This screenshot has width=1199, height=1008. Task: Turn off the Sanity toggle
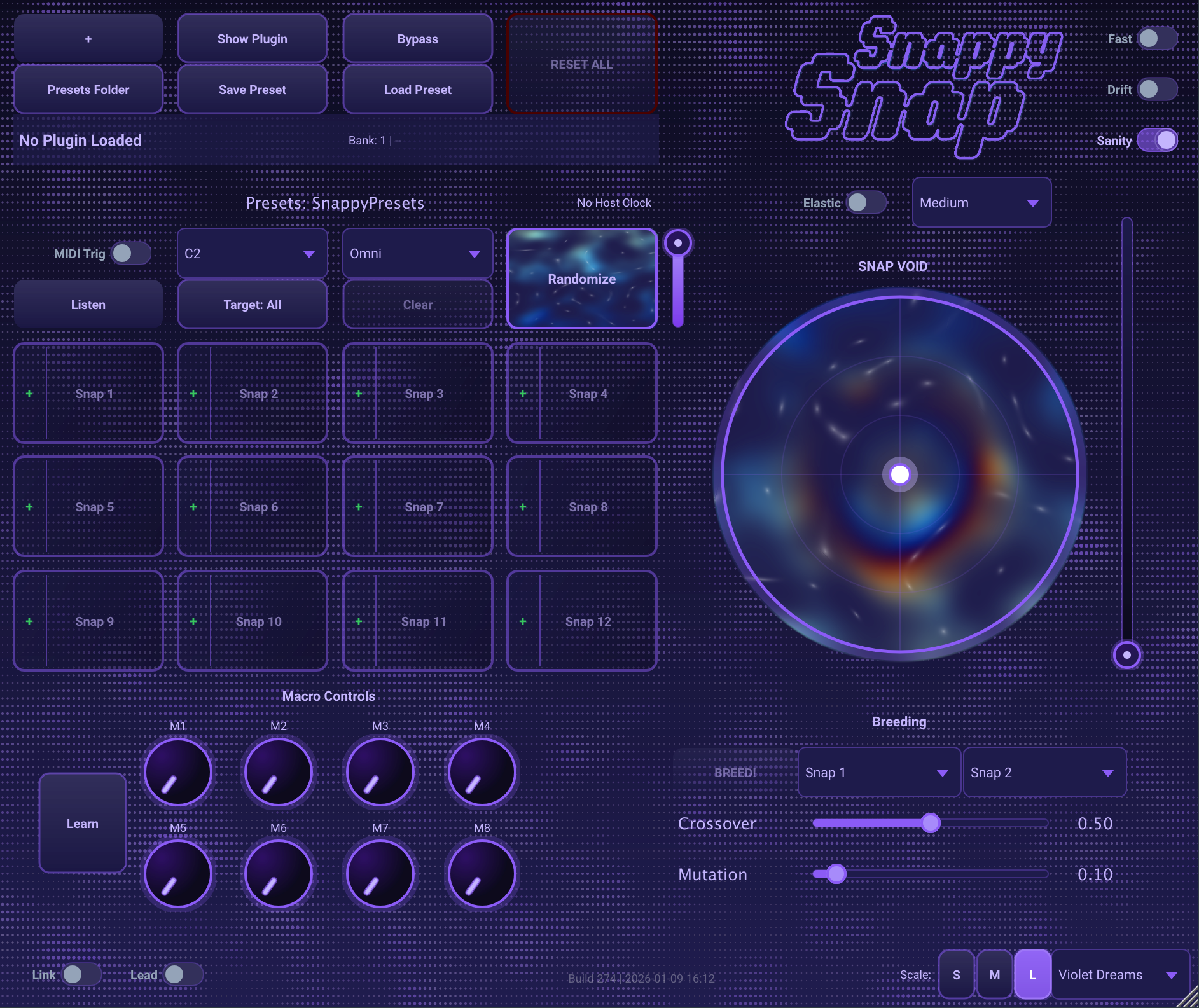point(1156,140)
